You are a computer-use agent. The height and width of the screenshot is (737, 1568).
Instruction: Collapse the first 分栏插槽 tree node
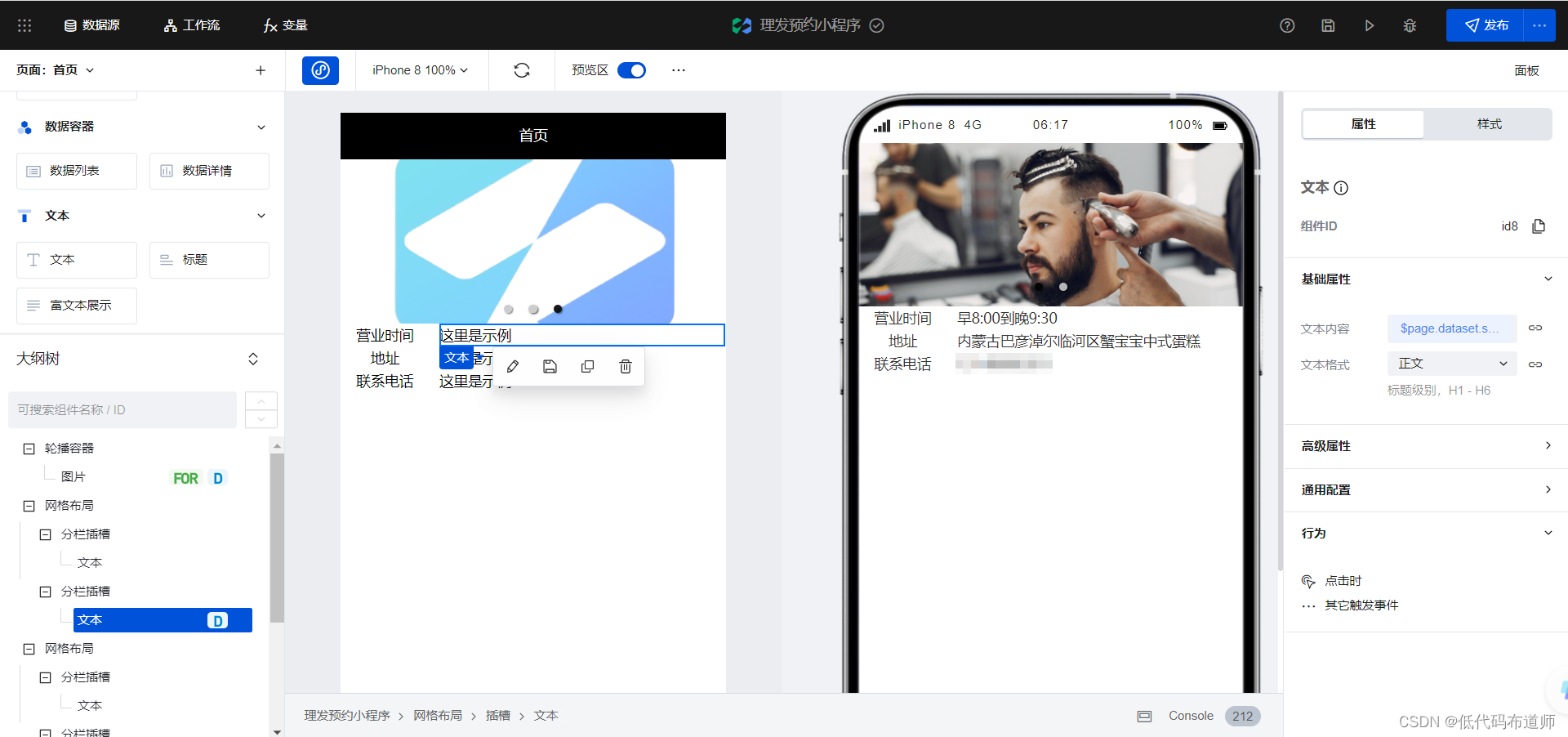46,534
